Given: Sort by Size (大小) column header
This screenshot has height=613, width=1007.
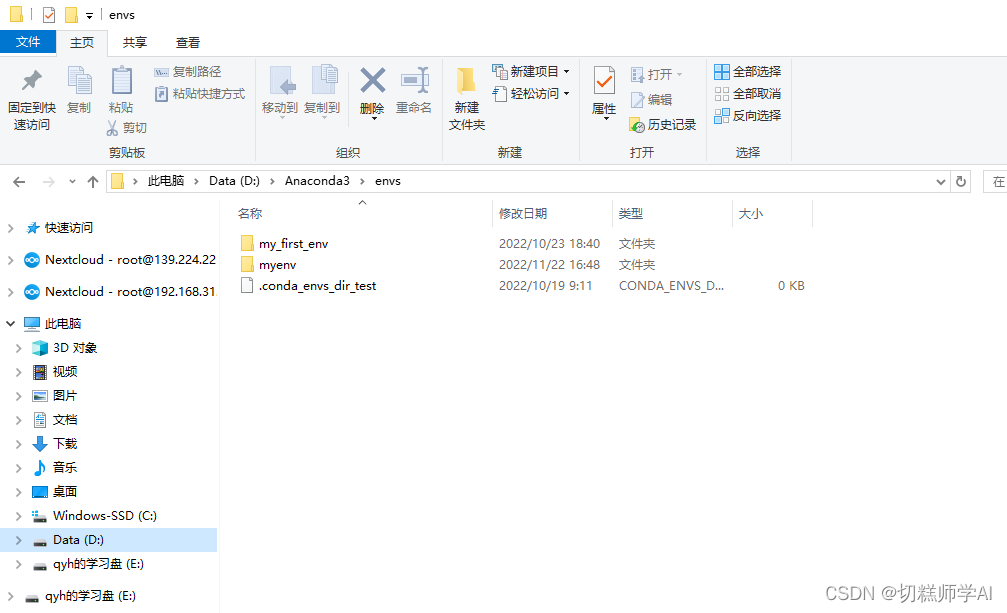Looking at the screenshot, I should click(751, 214).
